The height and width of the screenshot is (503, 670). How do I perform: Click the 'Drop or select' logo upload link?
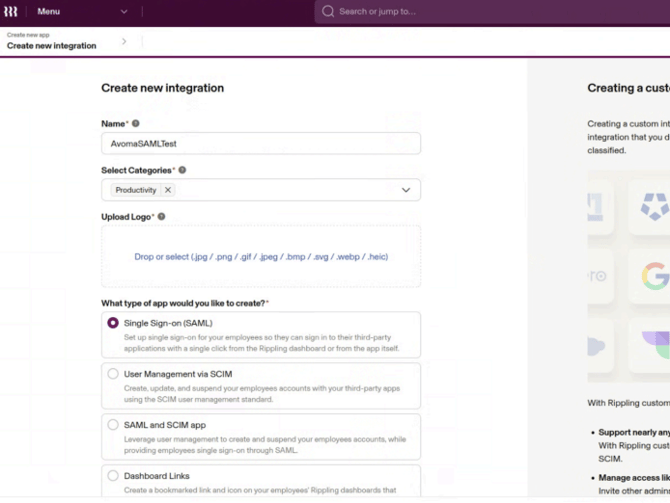pyautogui.click(x=261, y=256)
